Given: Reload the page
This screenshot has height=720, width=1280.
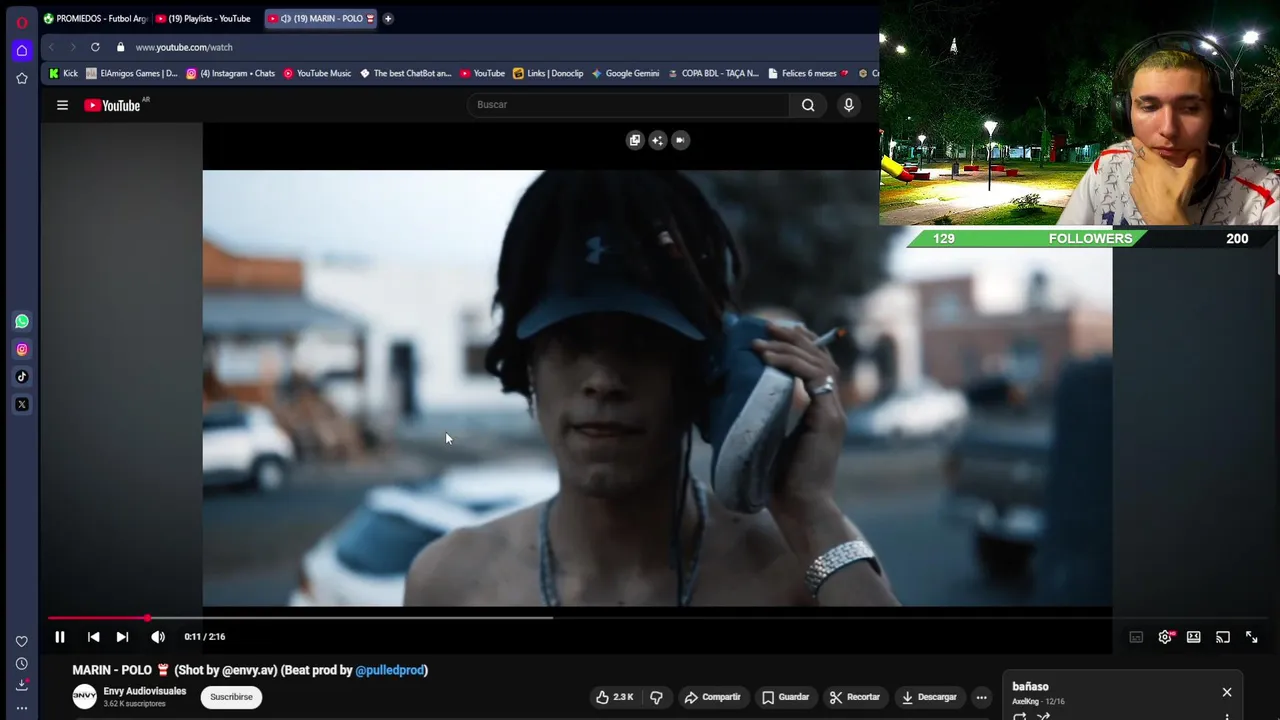Looking at the screenshot, I should 95,47.
